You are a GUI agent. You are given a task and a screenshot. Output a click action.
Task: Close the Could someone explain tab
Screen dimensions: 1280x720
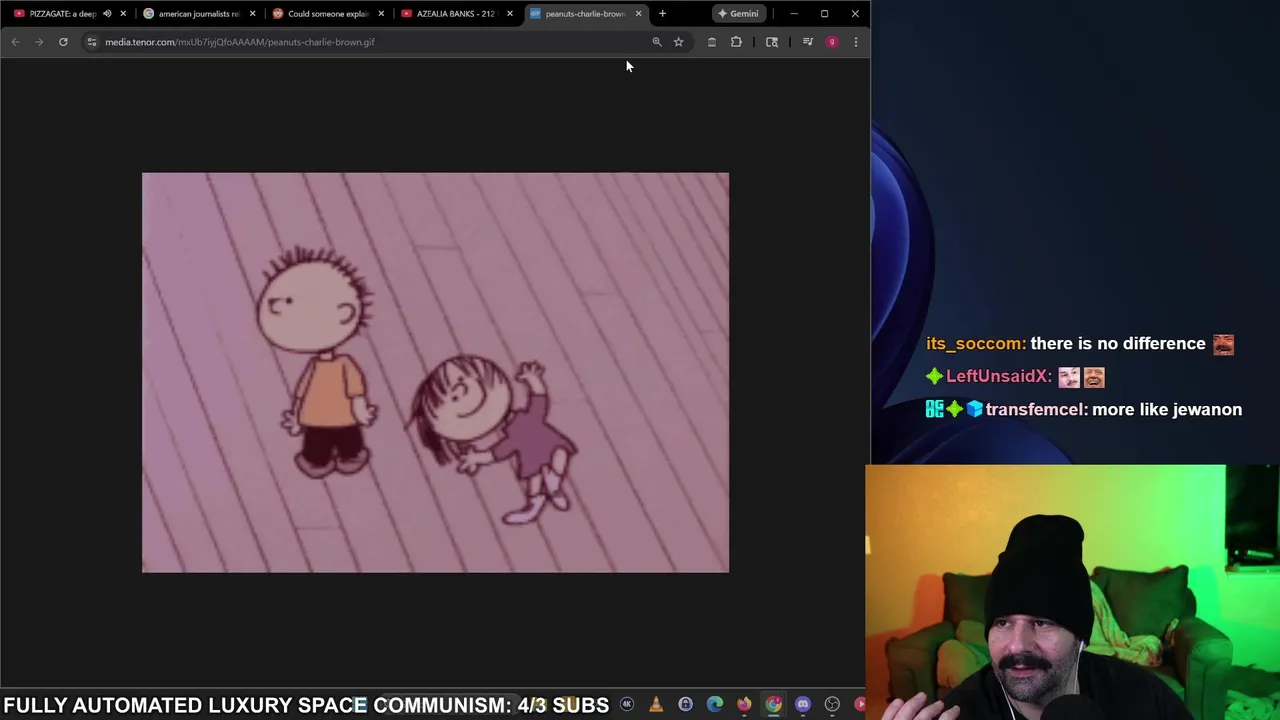coord(381,14)
